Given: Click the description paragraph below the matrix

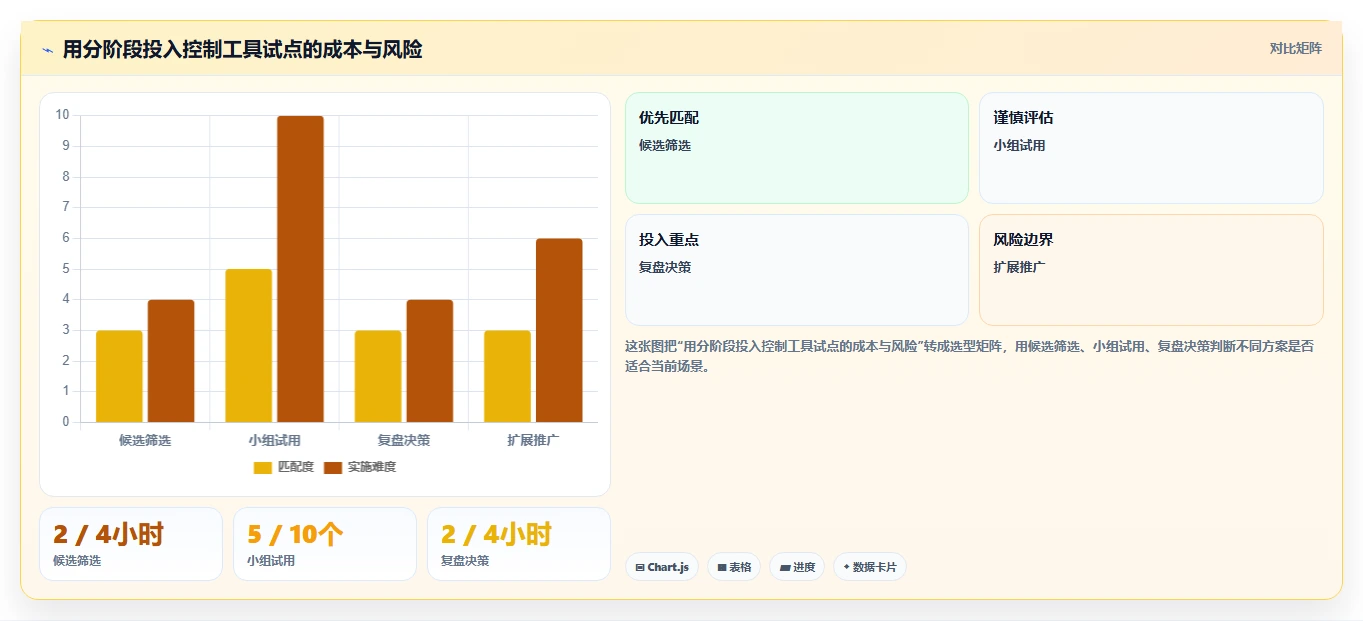Looking at the screenshot, I should [x=970, y=356].
